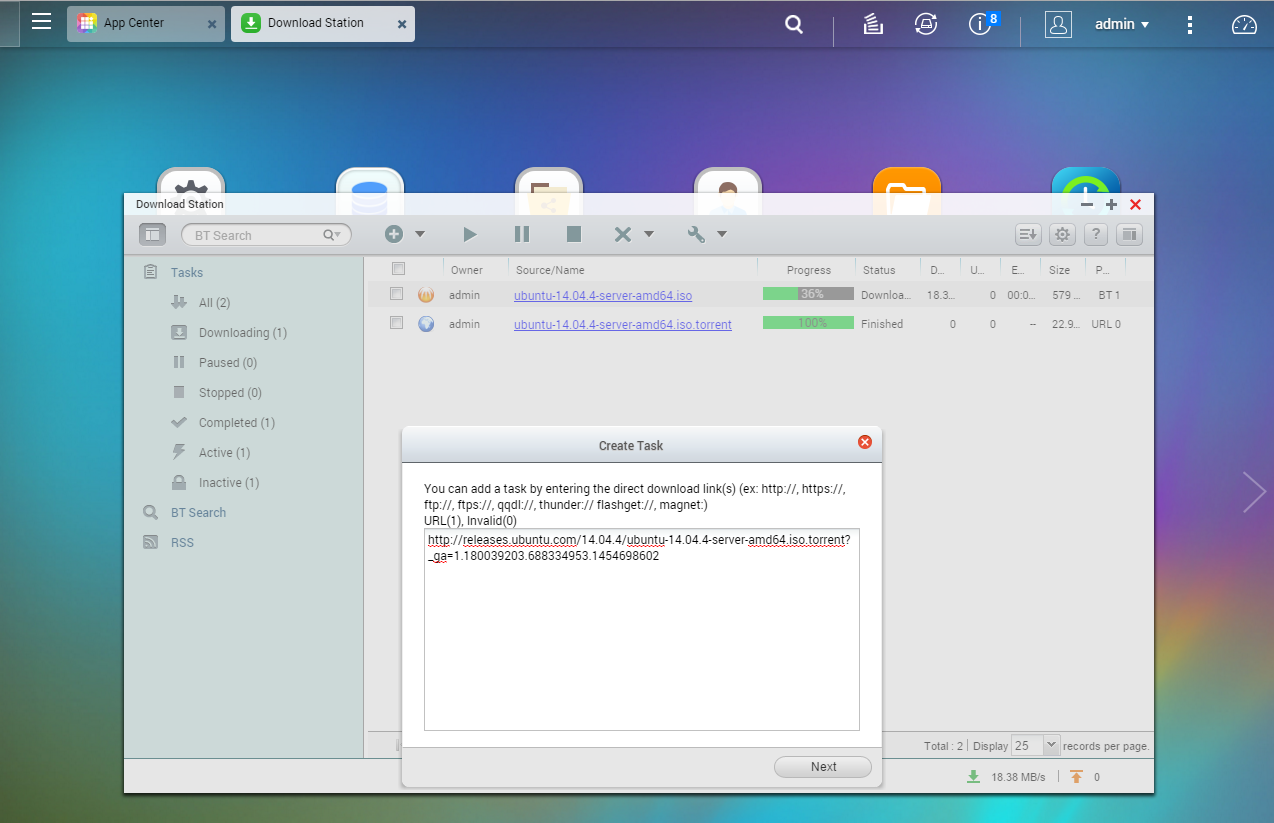Start selected download with play button
This screenshot has height=823, width=1274.
[x=470, y=234]
